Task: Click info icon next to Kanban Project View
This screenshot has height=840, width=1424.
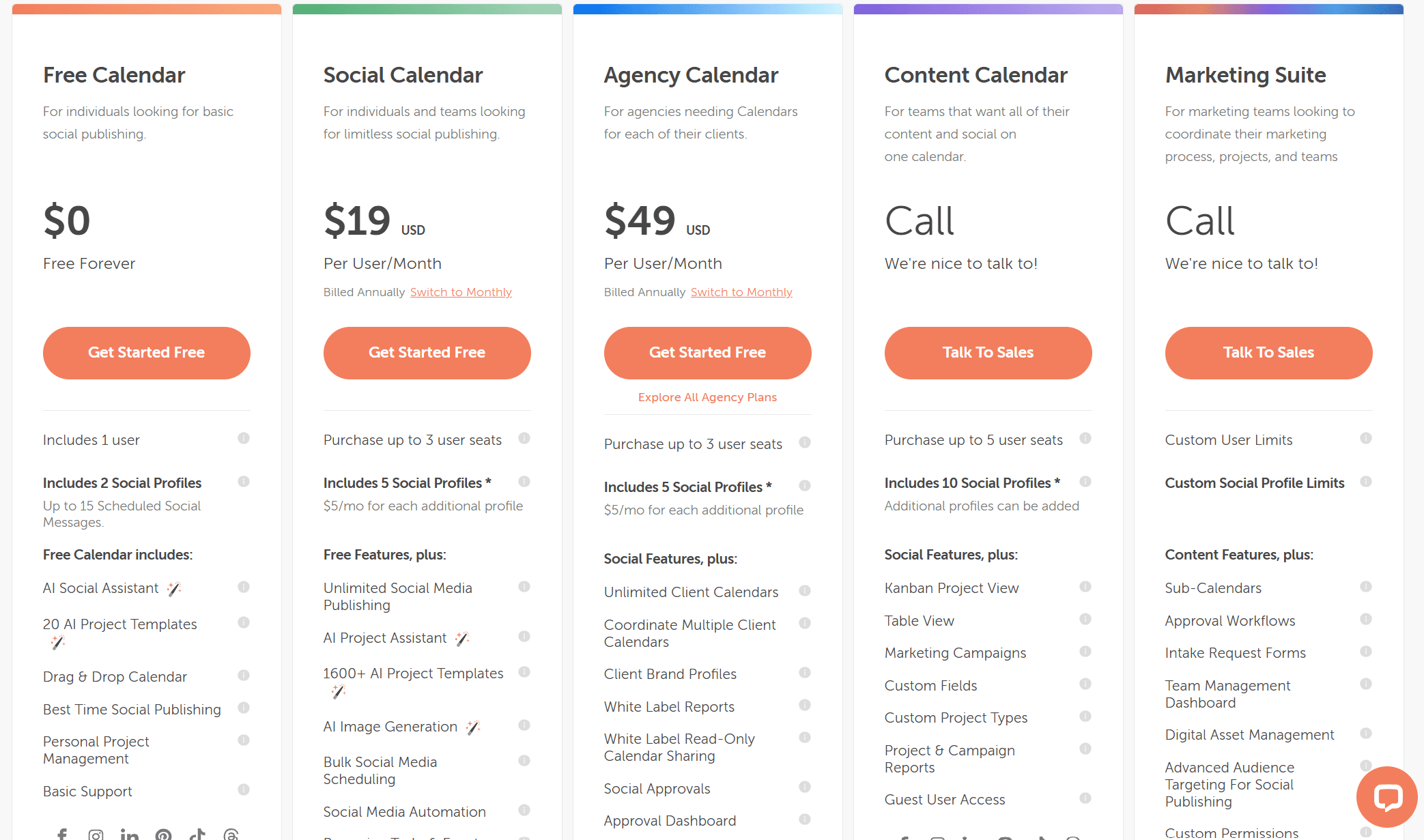Action: [1085, 587]
